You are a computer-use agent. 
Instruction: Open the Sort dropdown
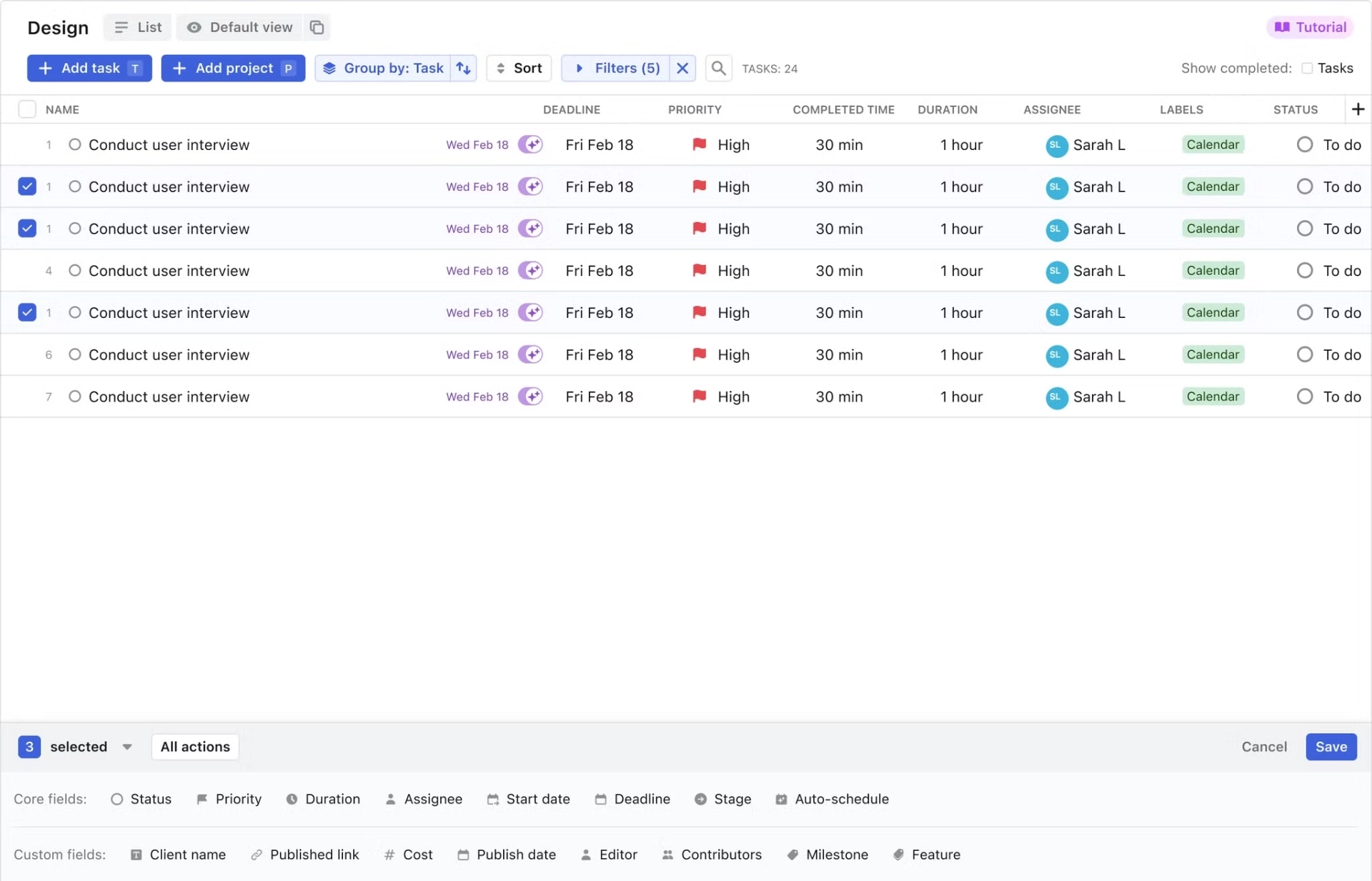[519, 68]
